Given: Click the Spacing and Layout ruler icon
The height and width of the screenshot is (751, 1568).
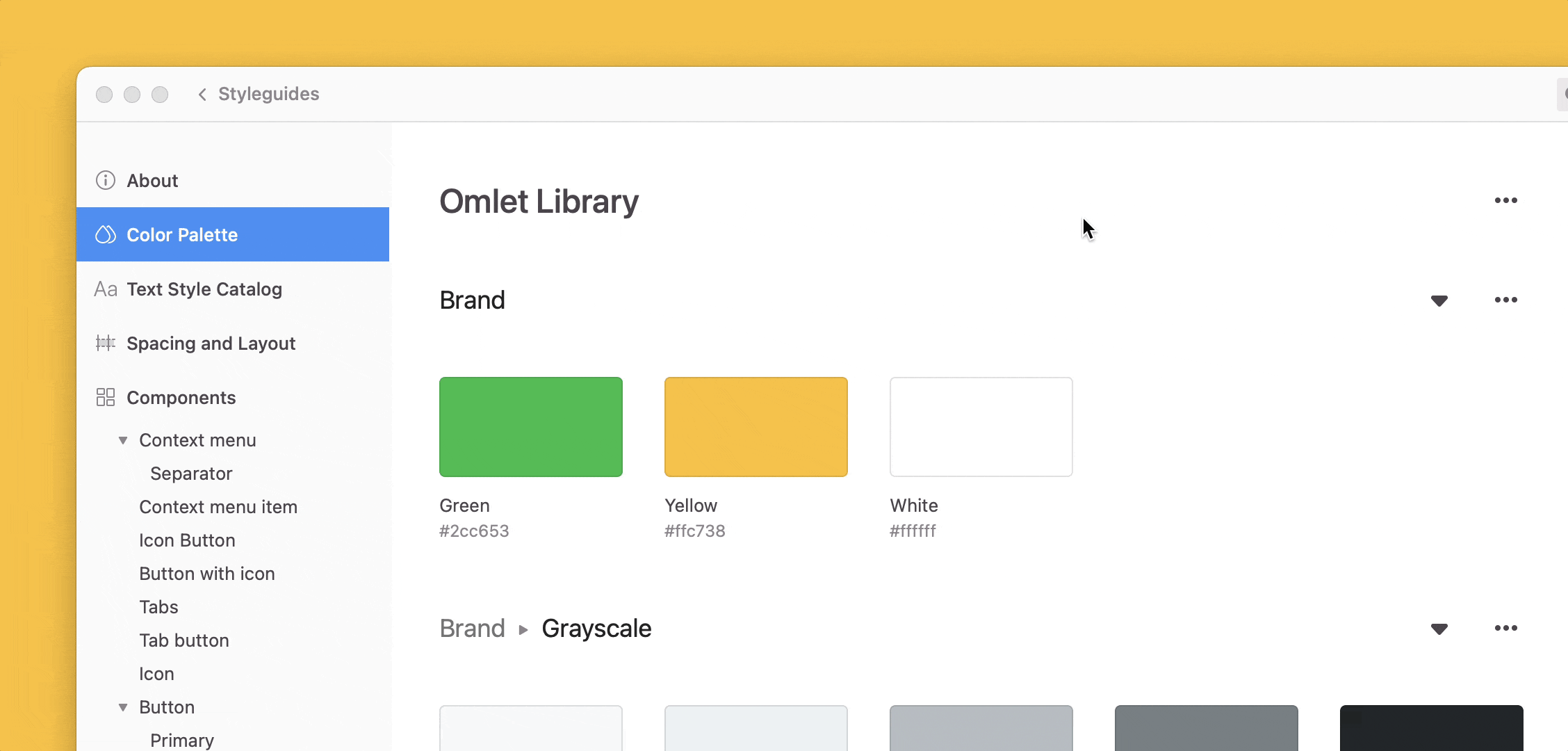Looking at the screenshot, I should (x=105, y=343).
